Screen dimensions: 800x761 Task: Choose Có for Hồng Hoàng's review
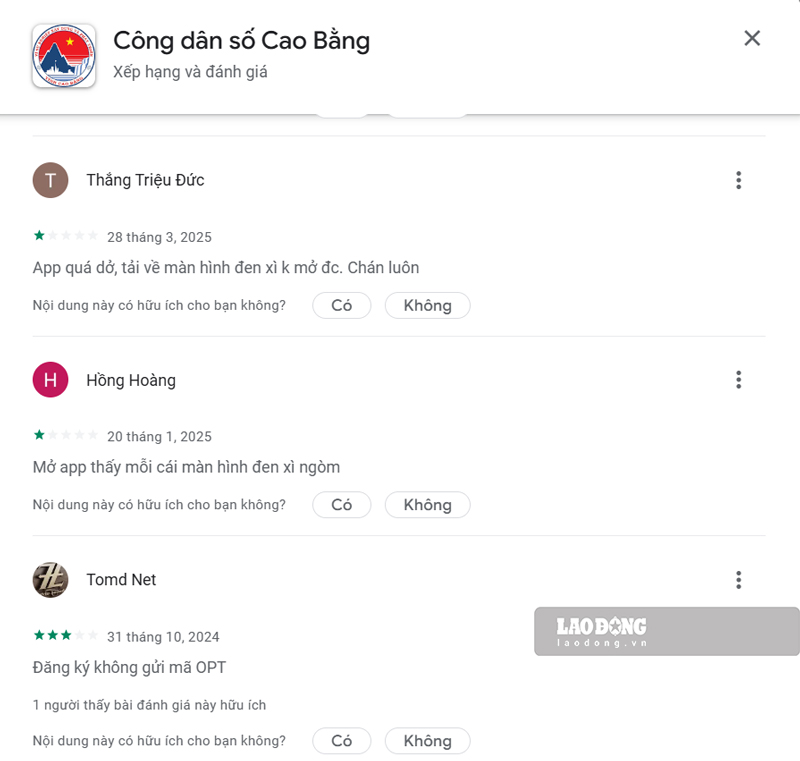[342, 504]
